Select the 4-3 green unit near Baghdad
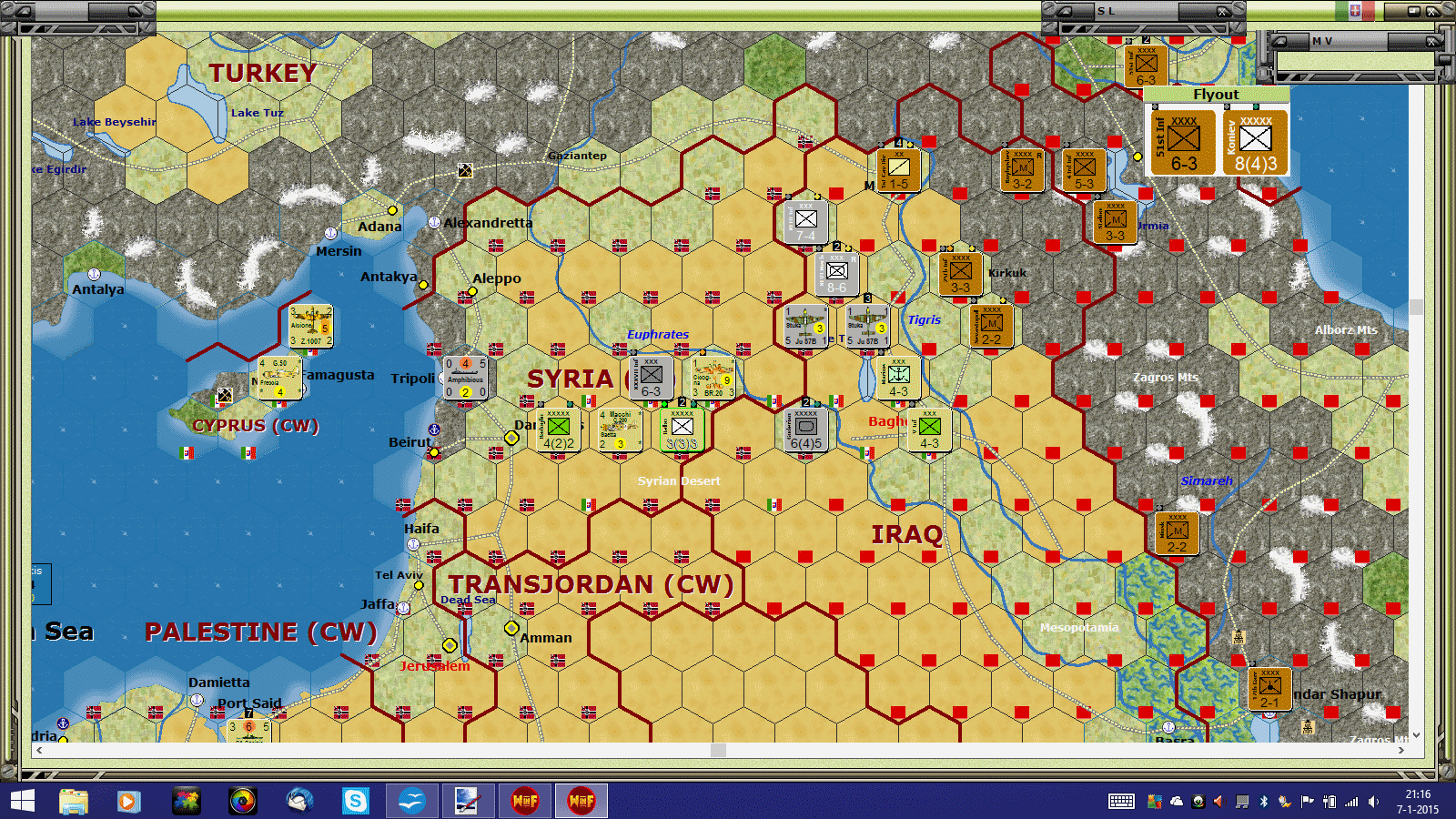Screen dimensions: 1456x819 [x=929, y=430]
